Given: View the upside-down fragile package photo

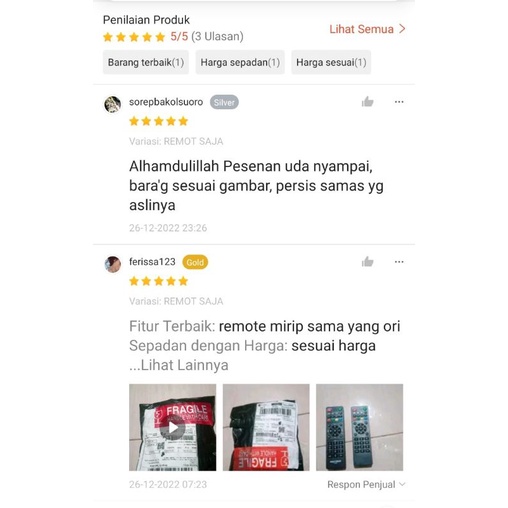Looking at the screenshot, I should coord(266,427).
